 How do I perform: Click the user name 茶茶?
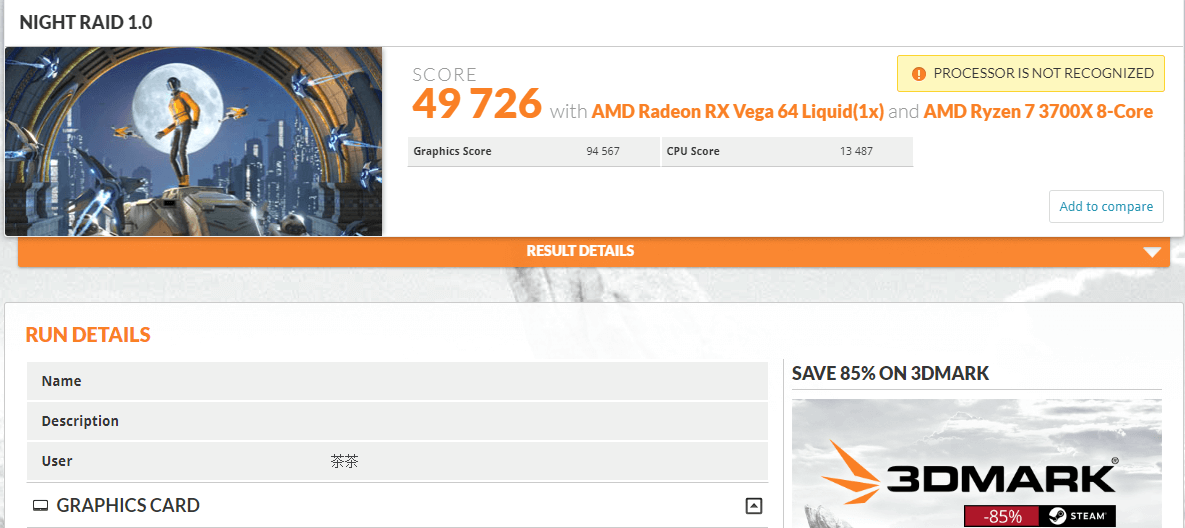pos(344,461)
